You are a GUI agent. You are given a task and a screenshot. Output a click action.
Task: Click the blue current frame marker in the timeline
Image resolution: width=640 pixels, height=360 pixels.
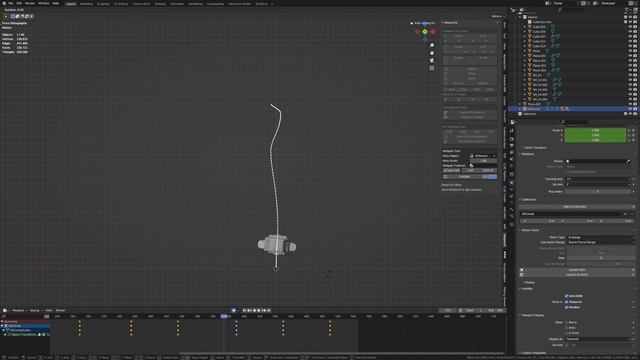click(224, 316)
